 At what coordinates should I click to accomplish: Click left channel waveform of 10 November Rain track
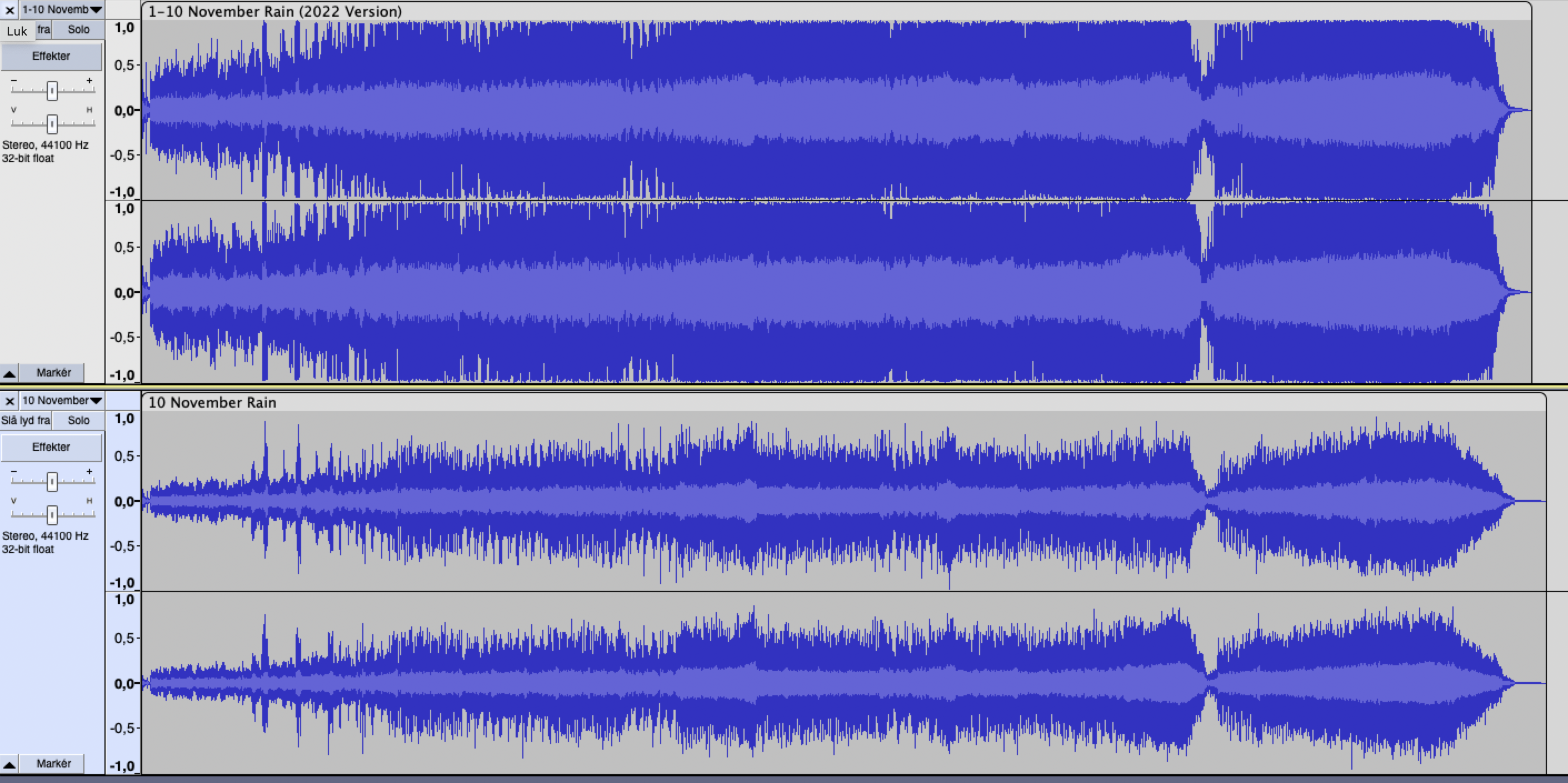pos(843,501)
